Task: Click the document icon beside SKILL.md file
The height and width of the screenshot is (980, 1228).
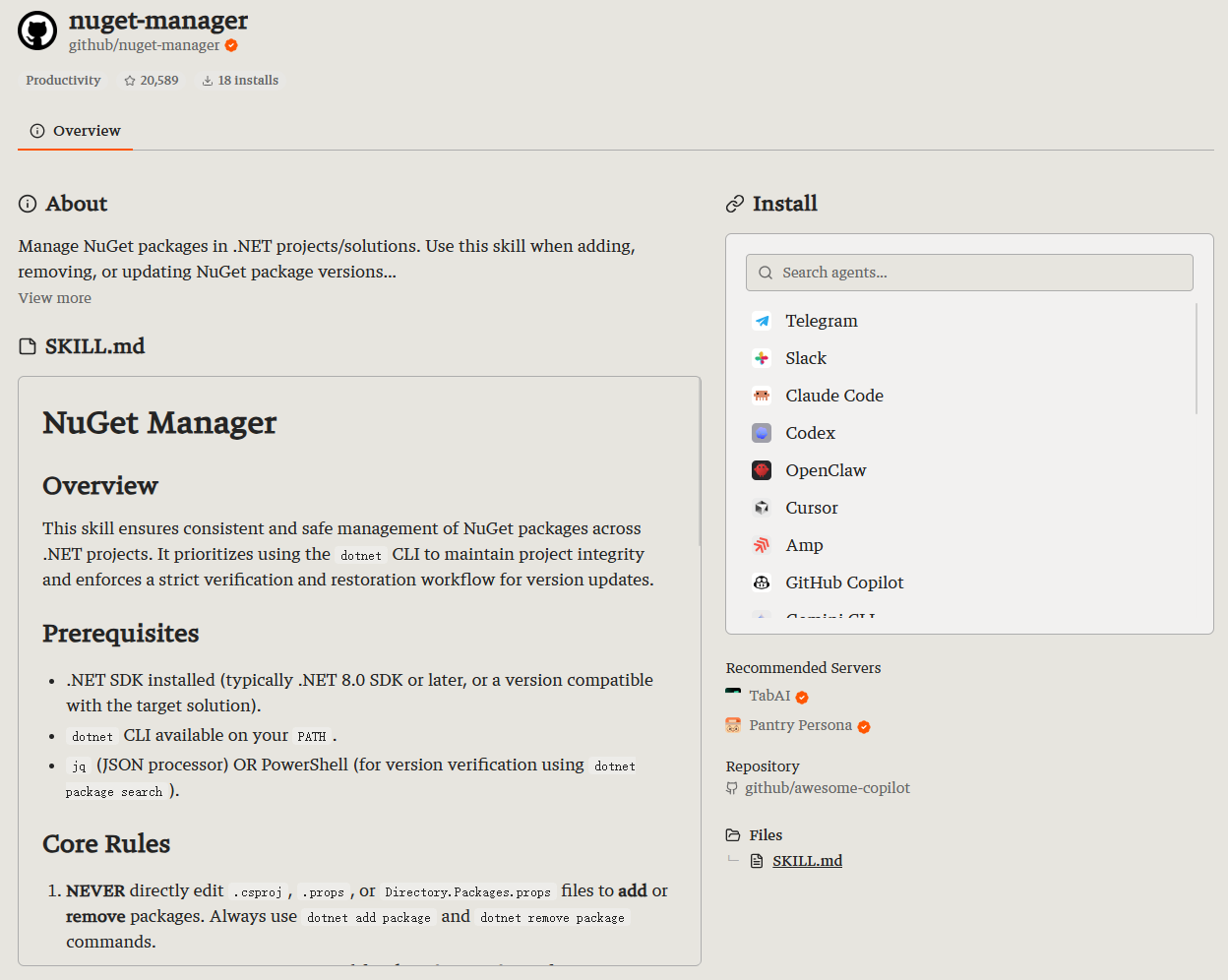Action: pyautogui.click(x=757, y=861)
